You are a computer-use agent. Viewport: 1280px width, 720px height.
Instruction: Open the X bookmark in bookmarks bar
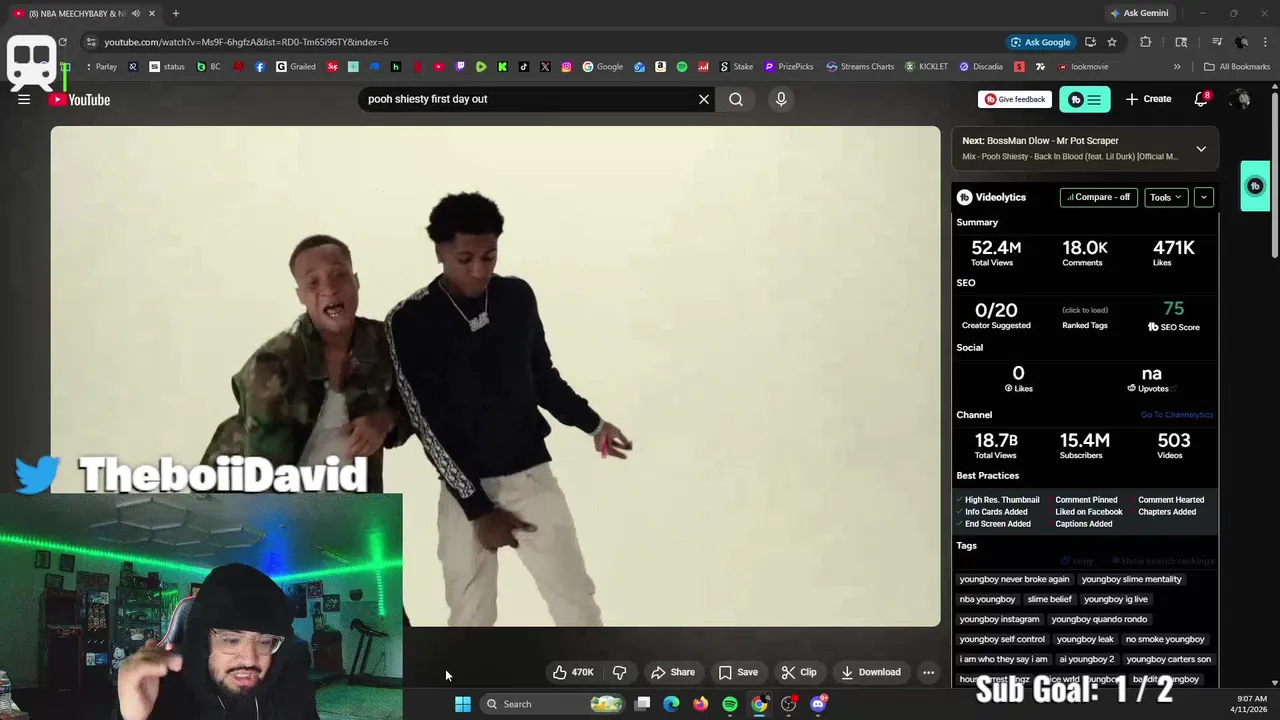pos(545,67)
